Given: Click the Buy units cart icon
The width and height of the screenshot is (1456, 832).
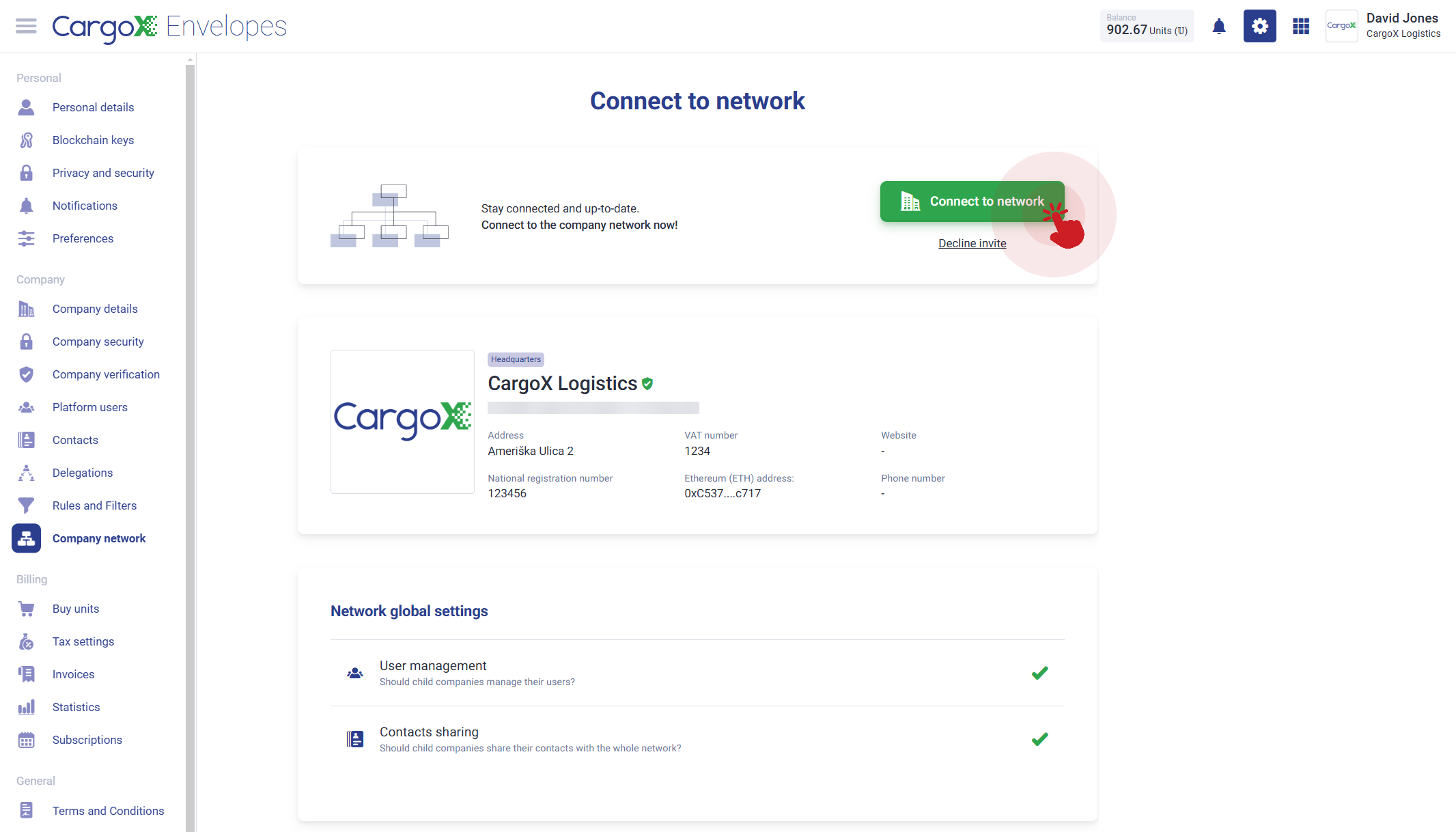Looking at the screenshot, I should coord(26,609).
